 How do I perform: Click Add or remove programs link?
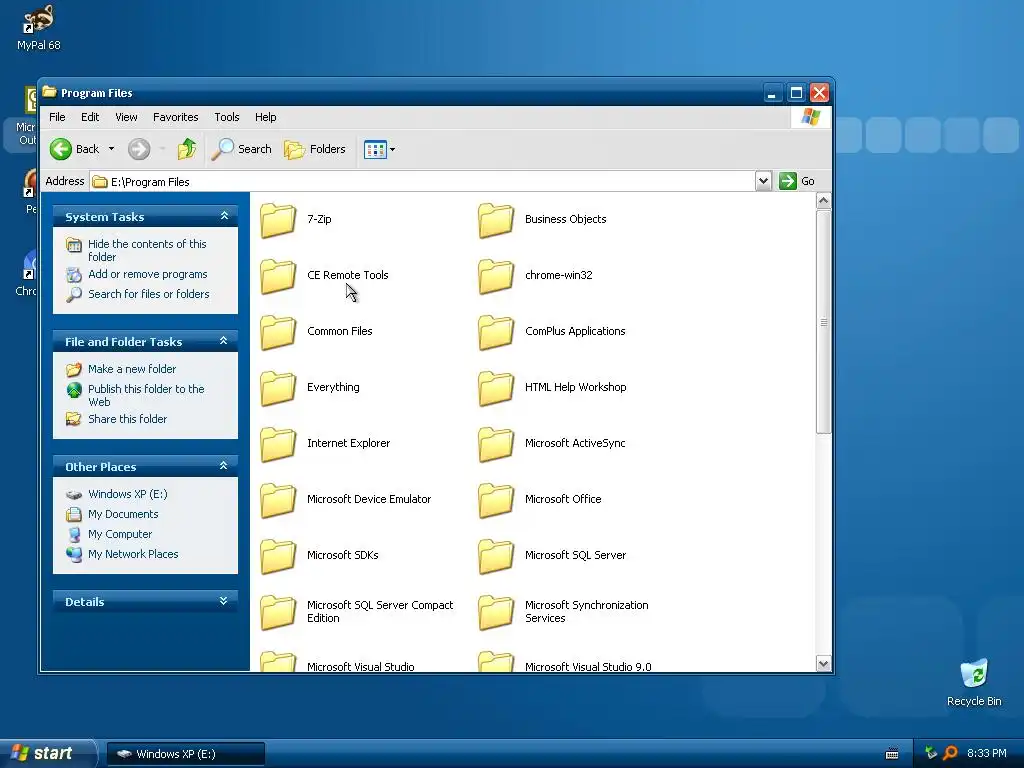[x=148, y=274]
